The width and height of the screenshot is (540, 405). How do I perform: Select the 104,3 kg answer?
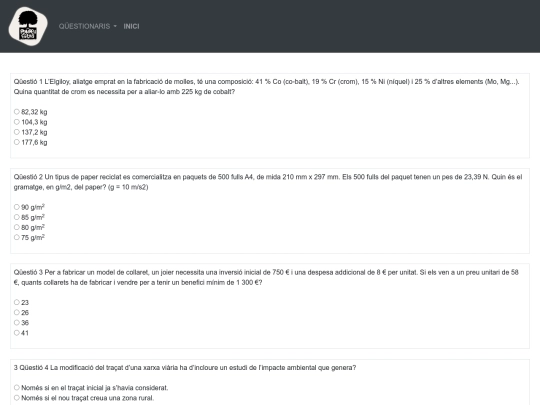(x=17, y=122)
